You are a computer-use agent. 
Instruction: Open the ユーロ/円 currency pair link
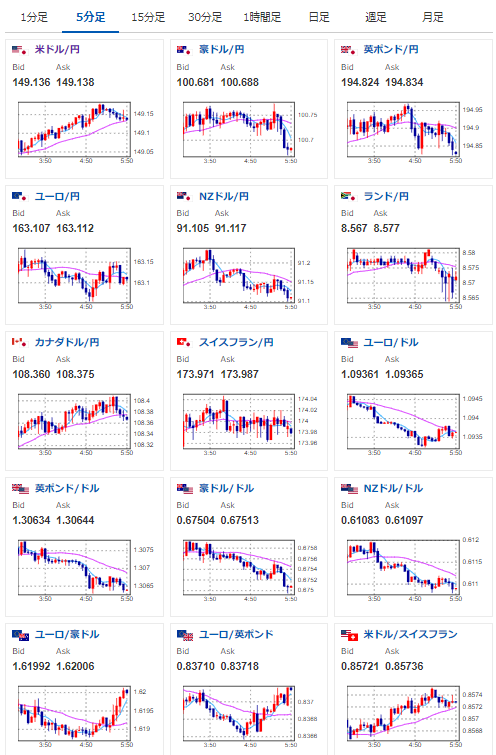coord(57,196)
